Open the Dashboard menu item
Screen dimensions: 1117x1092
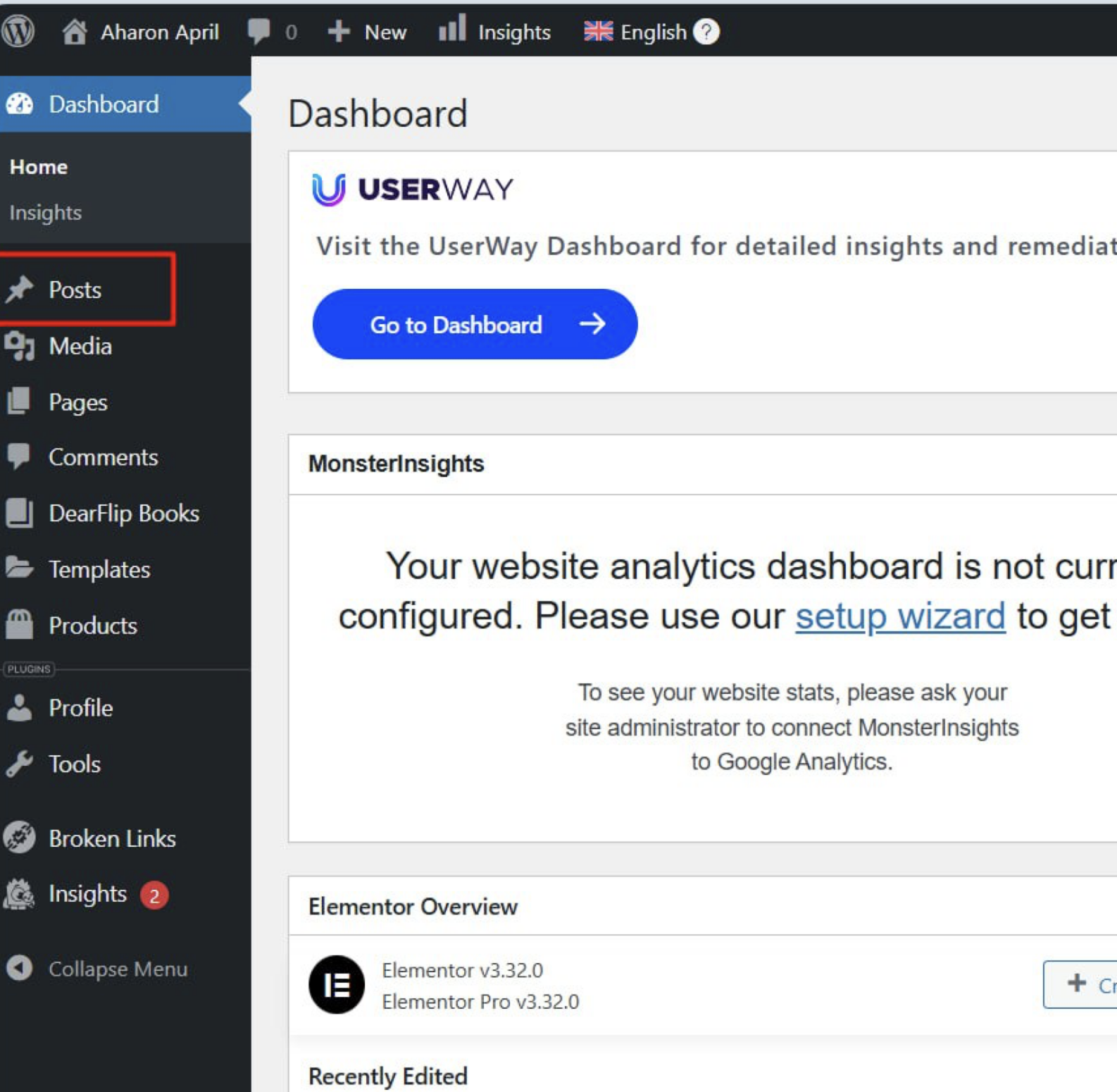pos(125,104)
